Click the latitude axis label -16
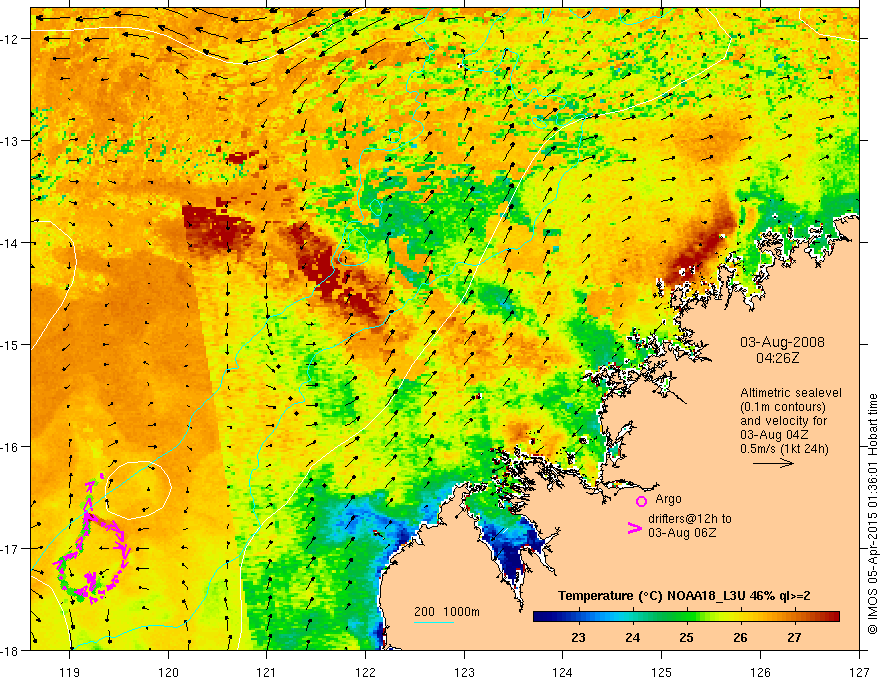This screenshot has width=880, height=680. [x=10, y=447]
